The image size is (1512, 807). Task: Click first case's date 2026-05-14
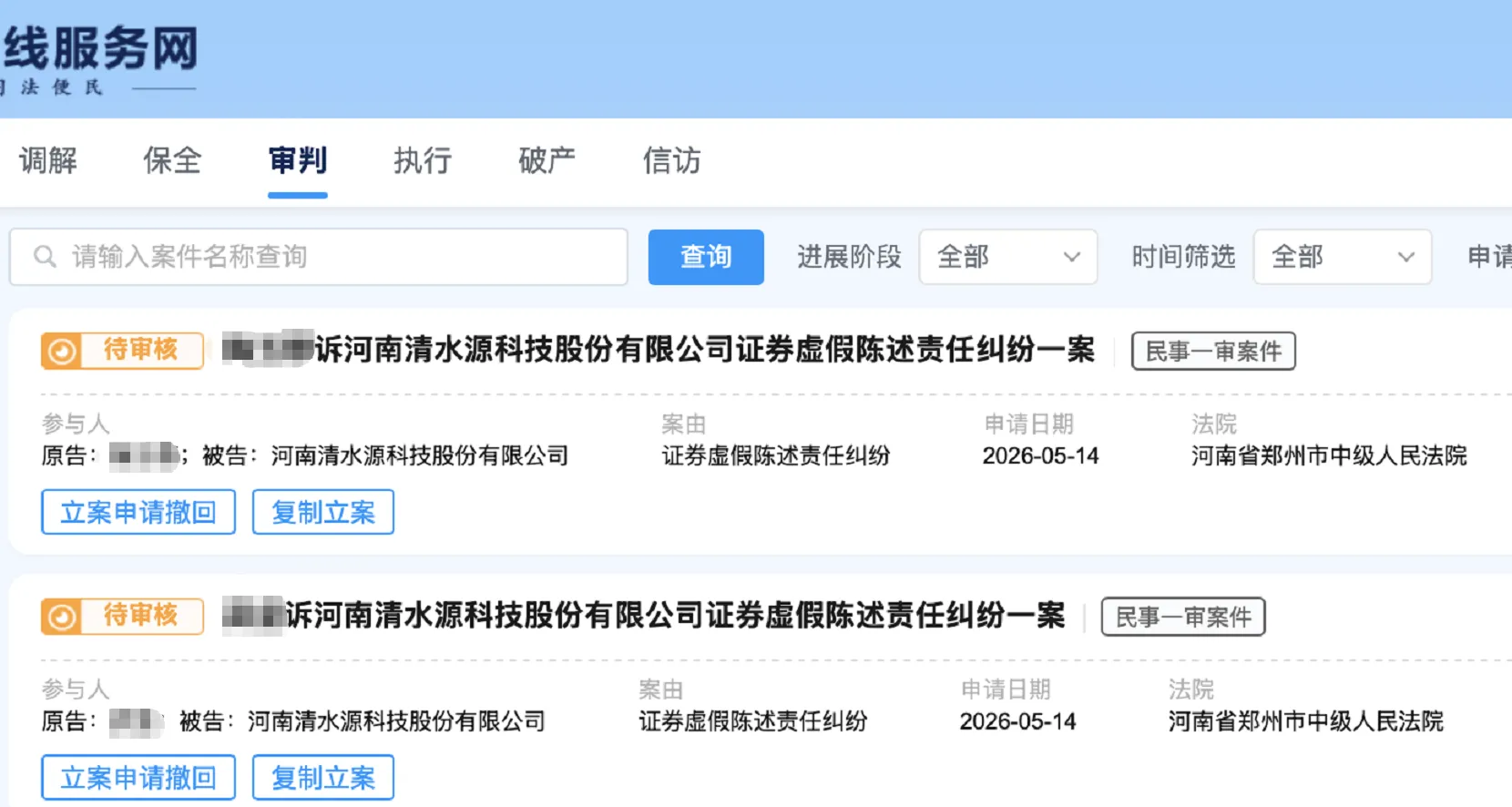(1040, 456)
